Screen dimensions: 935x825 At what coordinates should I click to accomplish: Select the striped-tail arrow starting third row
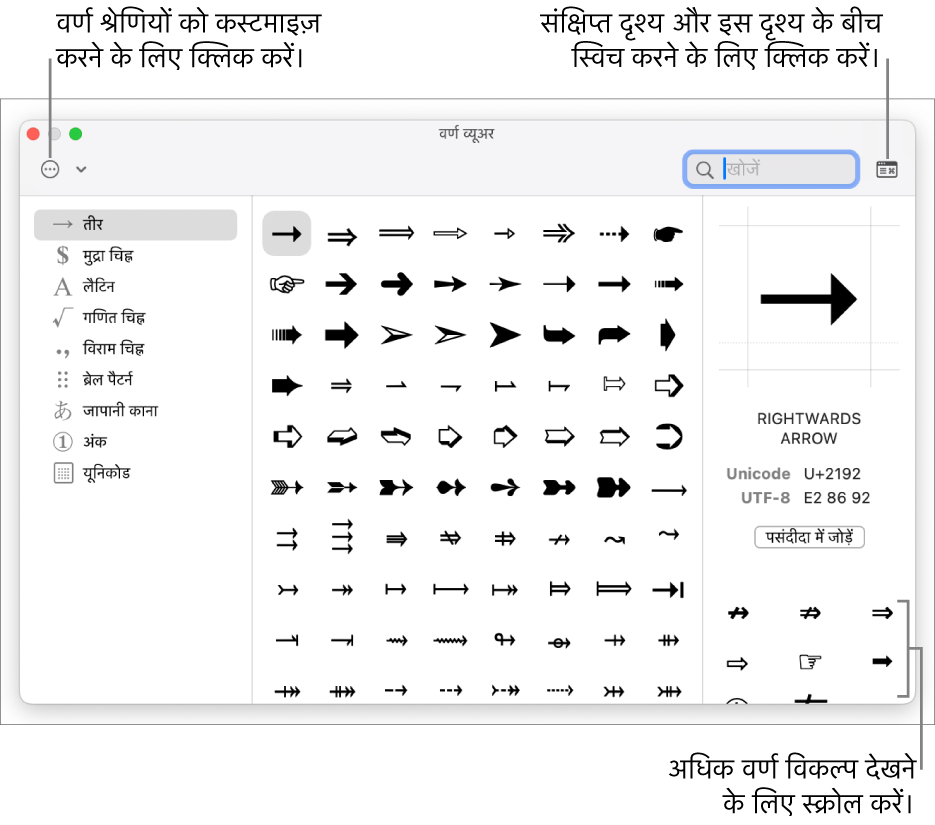[287, 335]
